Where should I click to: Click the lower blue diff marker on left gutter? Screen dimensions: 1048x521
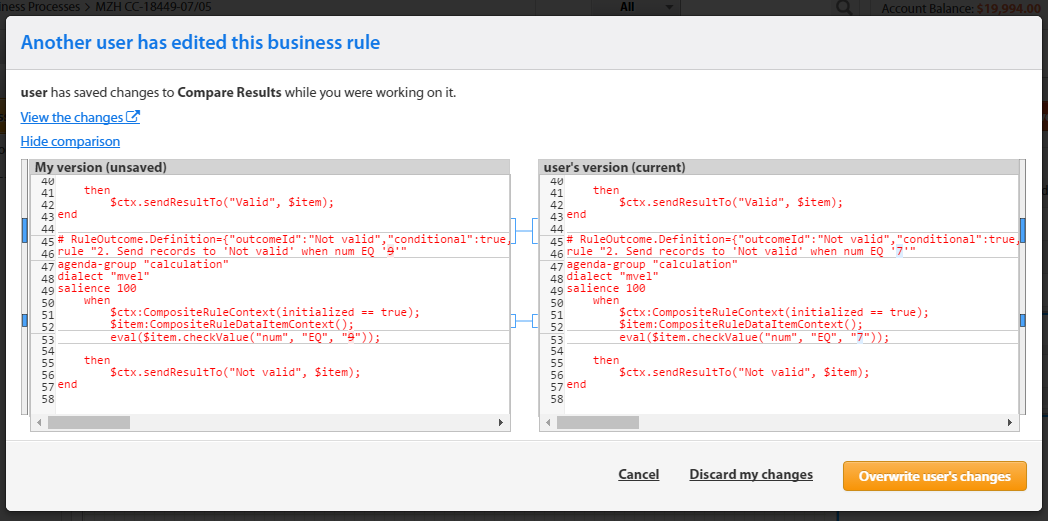[x=25, y=321]
